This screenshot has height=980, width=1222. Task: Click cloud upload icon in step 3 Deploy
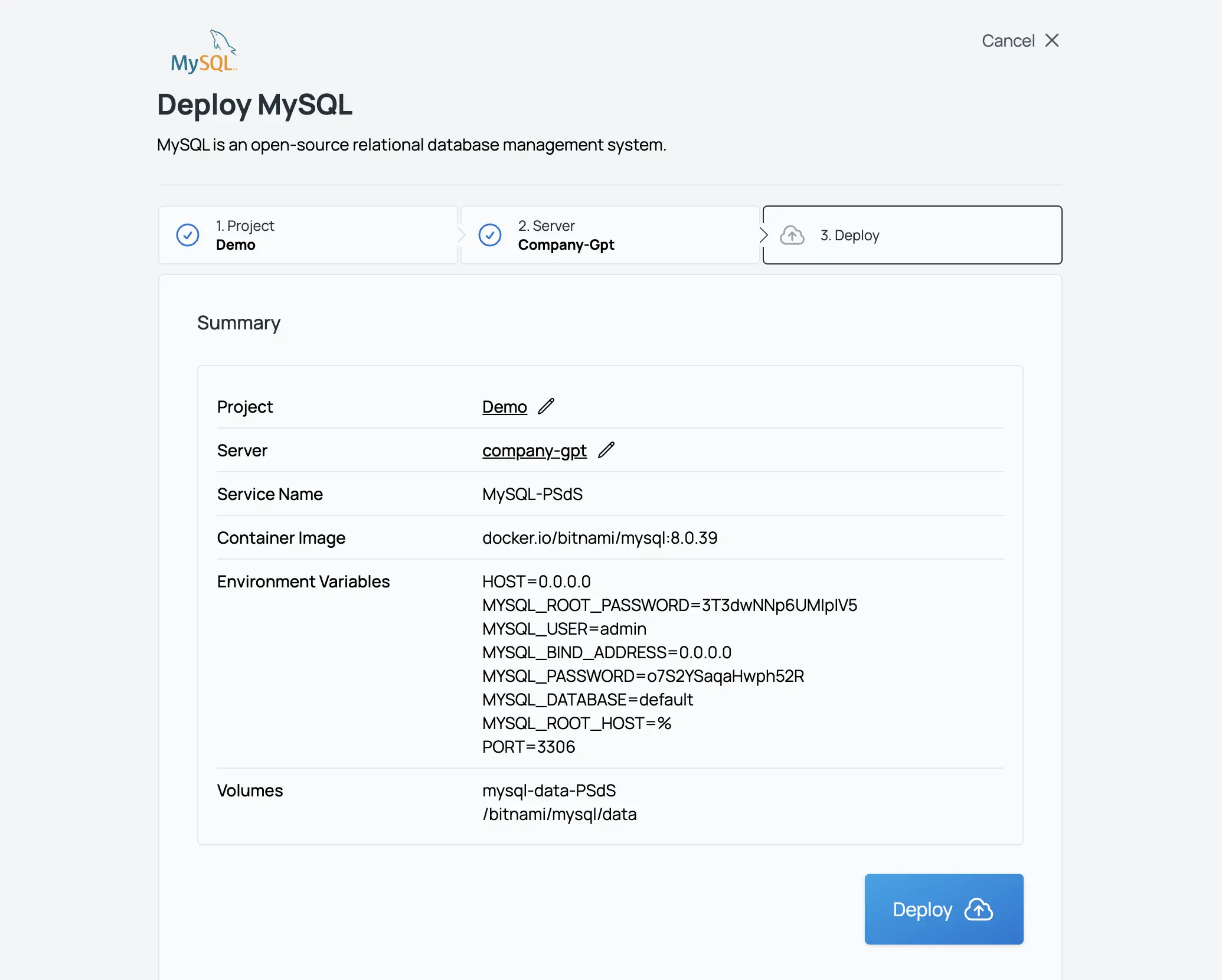click(792, 235)
